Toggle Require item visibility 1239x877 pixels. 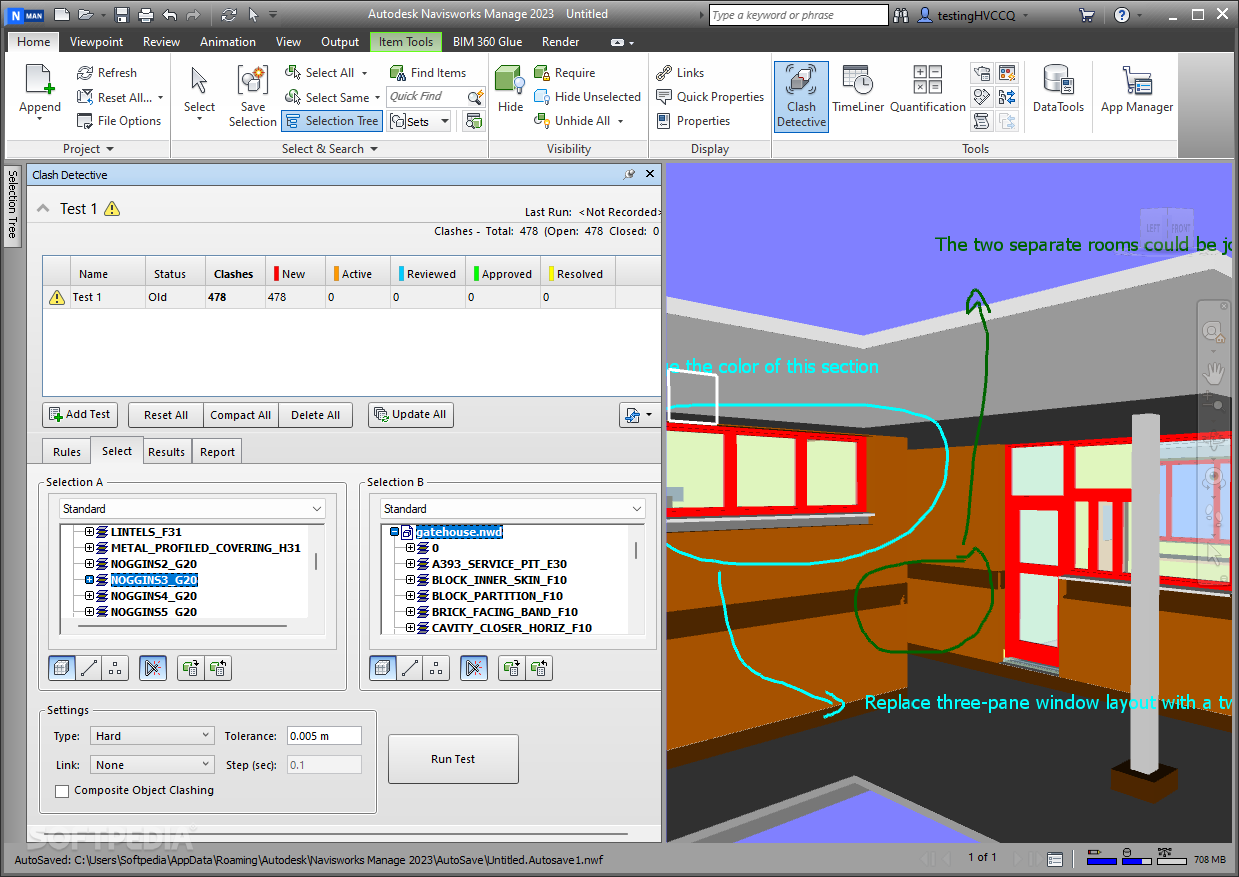(x=565, y=73)
